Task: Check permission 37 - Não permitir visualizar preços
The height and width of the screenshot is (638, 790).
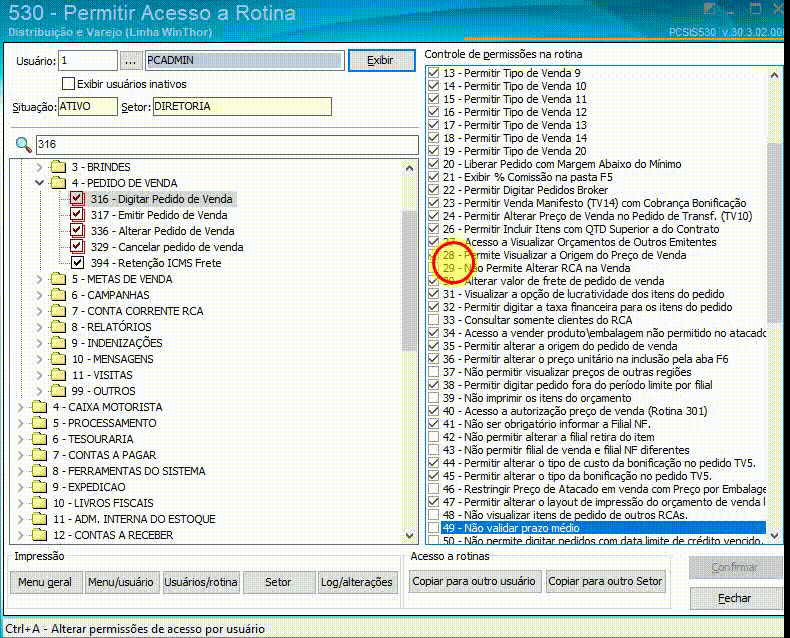Action: pos(433,372)
